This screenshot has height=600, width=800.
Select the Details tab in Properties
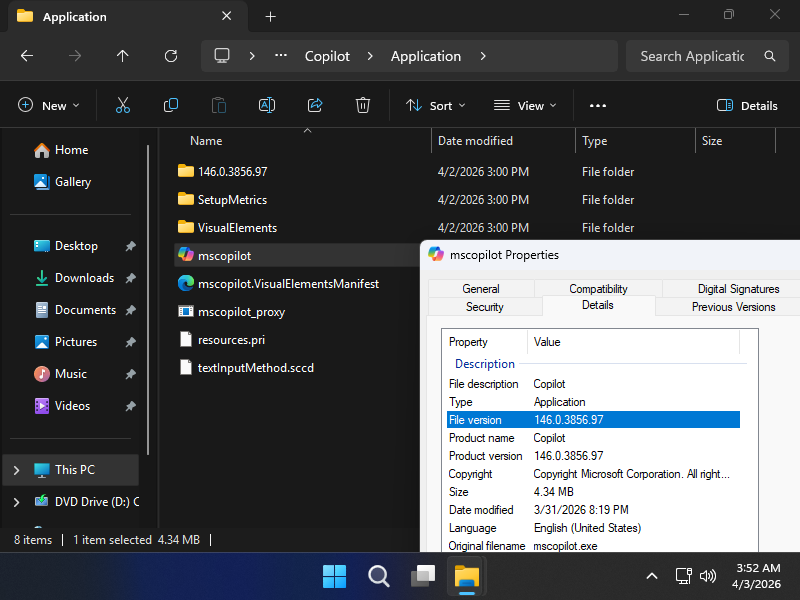(597, 305)
